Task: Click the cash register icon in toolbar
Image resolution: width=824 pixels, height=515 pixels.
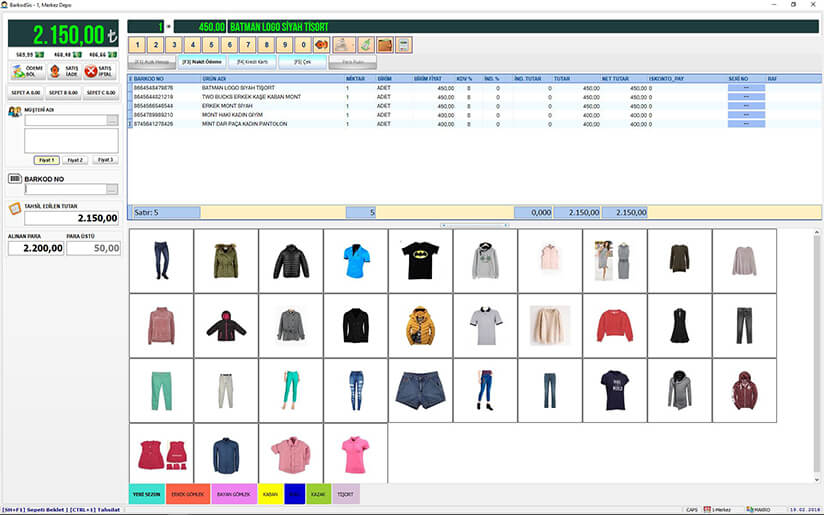Action: click(343, 45)
